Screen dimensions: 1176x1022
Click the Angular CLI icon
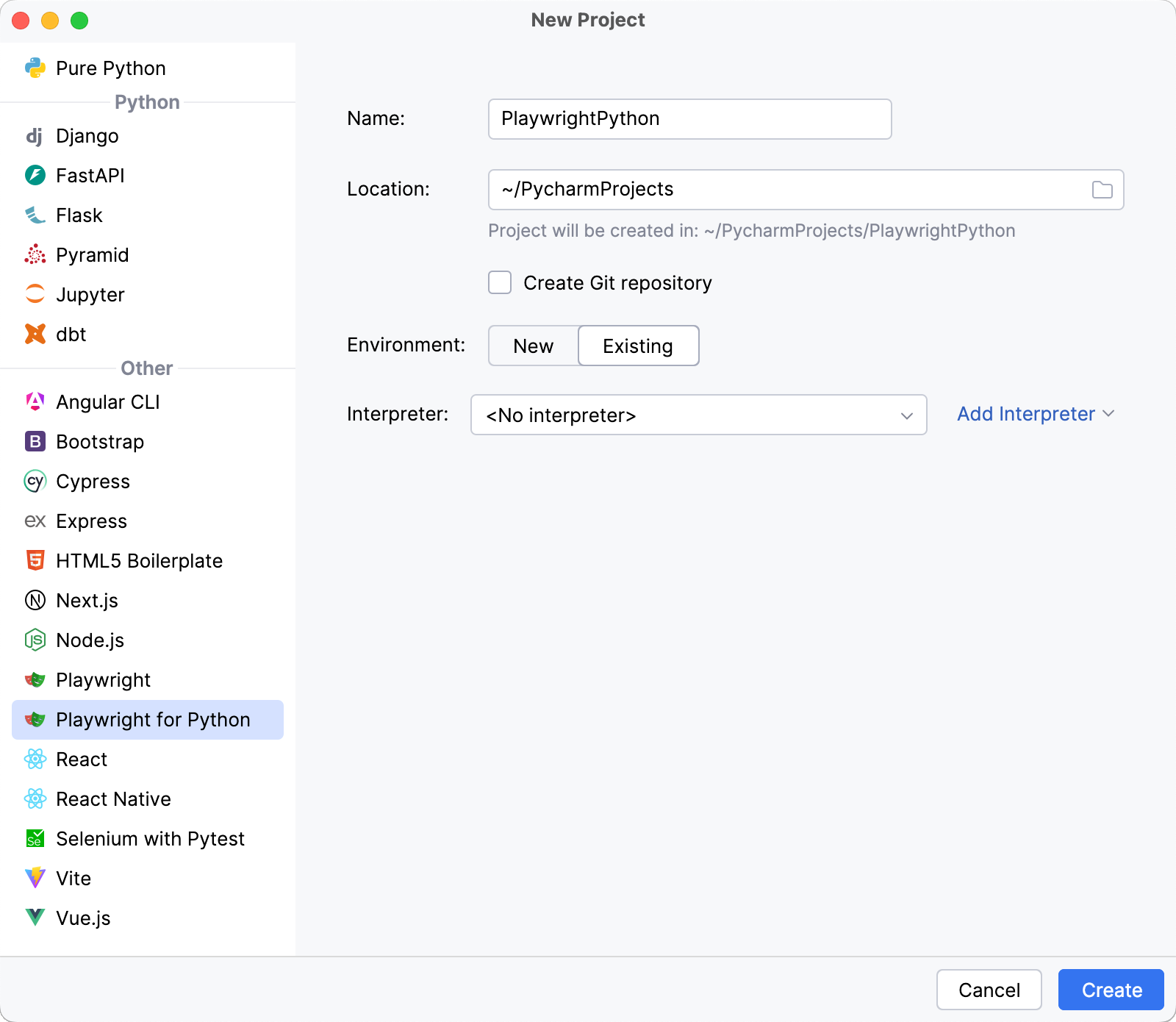coord(35,401)
